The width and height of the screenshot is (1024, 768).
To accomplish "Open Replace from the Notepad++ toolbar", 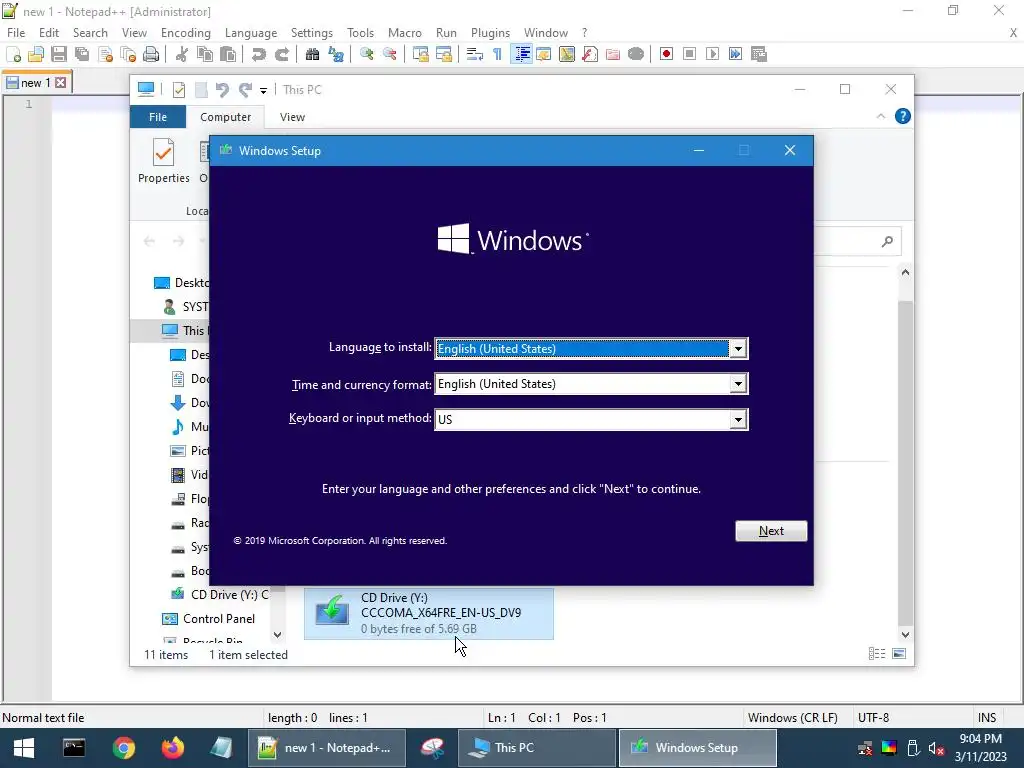I will 336,54.
